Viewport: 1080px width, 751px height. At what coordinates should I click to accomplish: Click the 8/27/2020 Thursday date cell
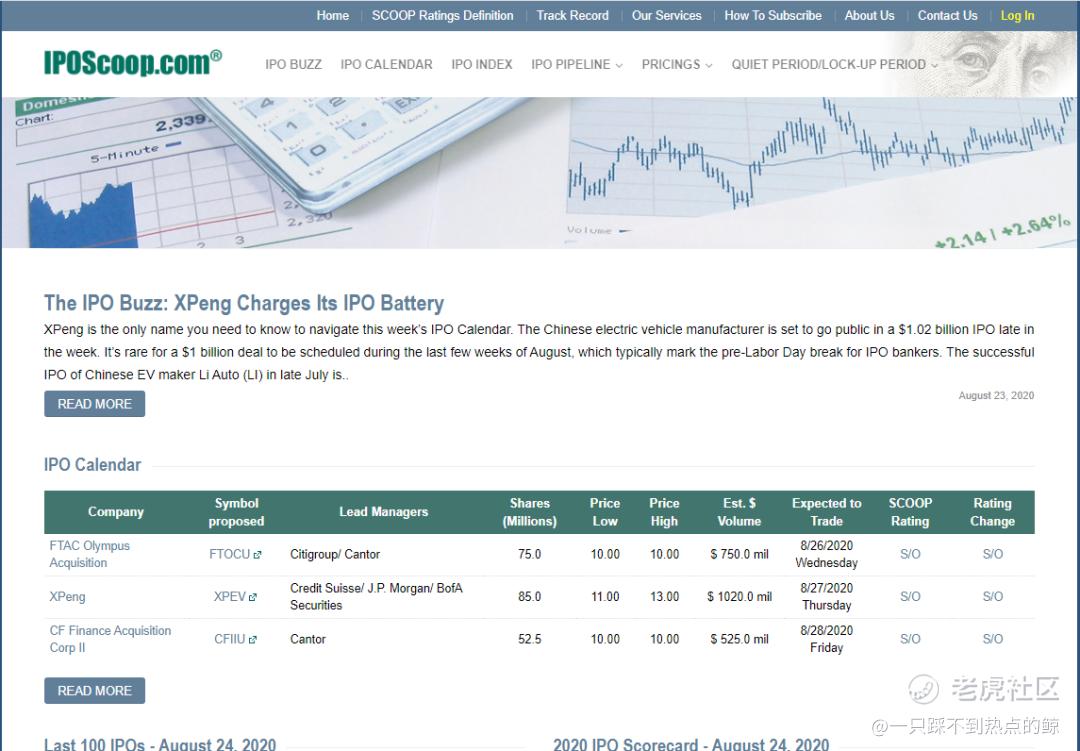[x=827, y=597]
